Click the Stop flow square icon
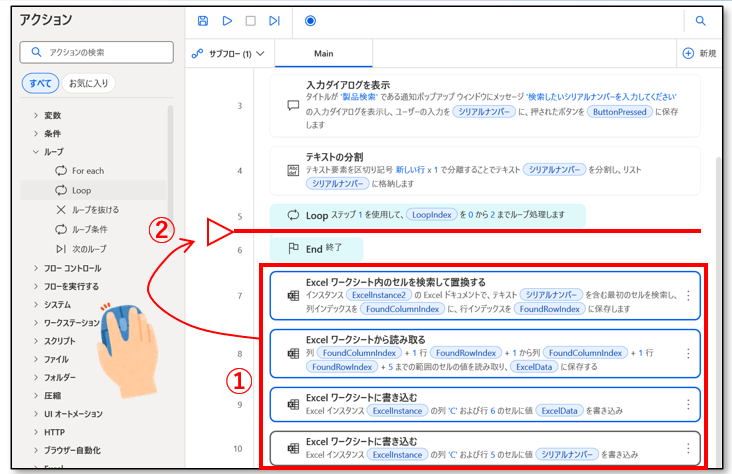This screenshot has width=732, height=474. [x=251, y=20]
